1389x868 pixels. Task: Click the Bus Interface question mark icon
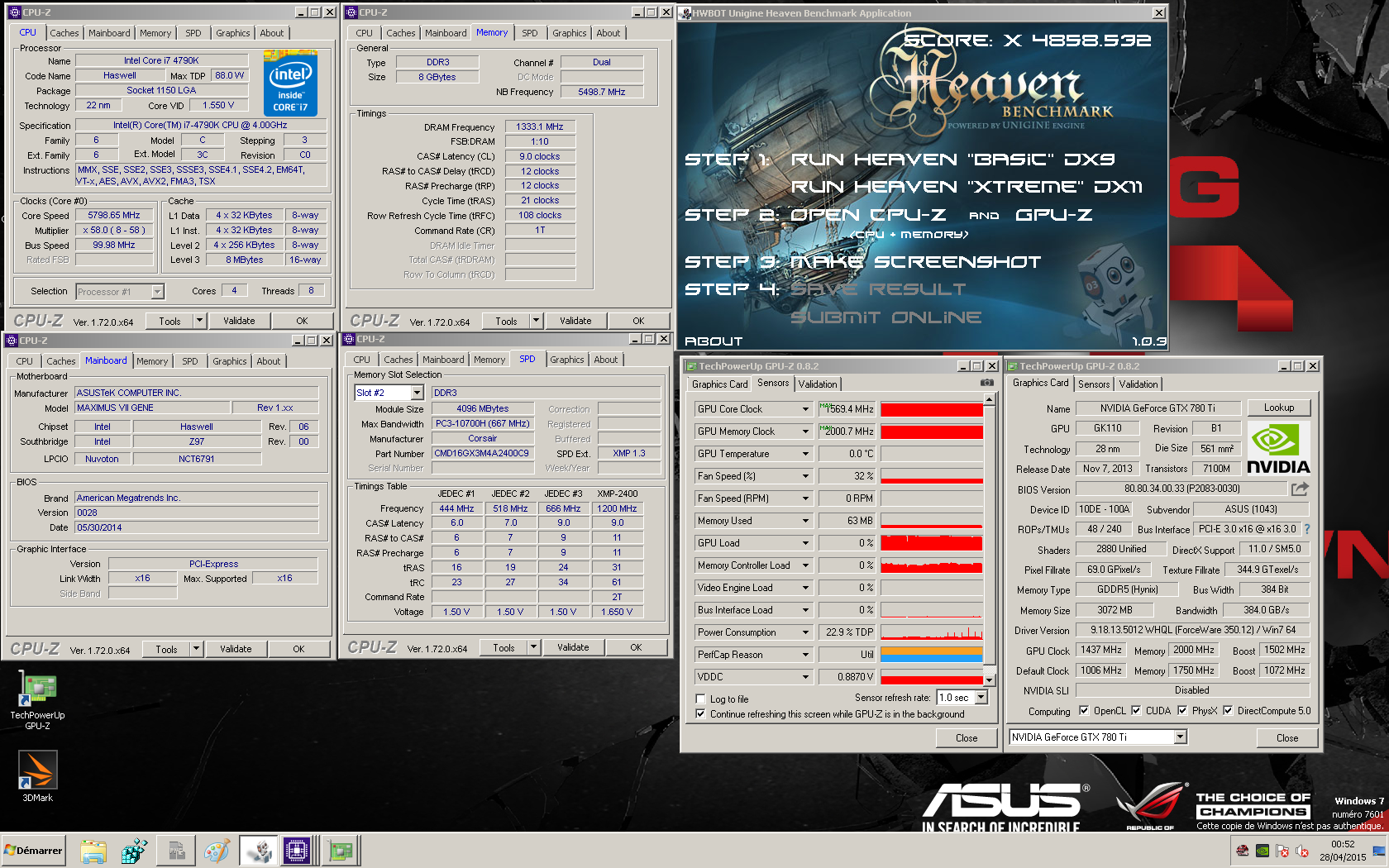(x=1307, y=529)
